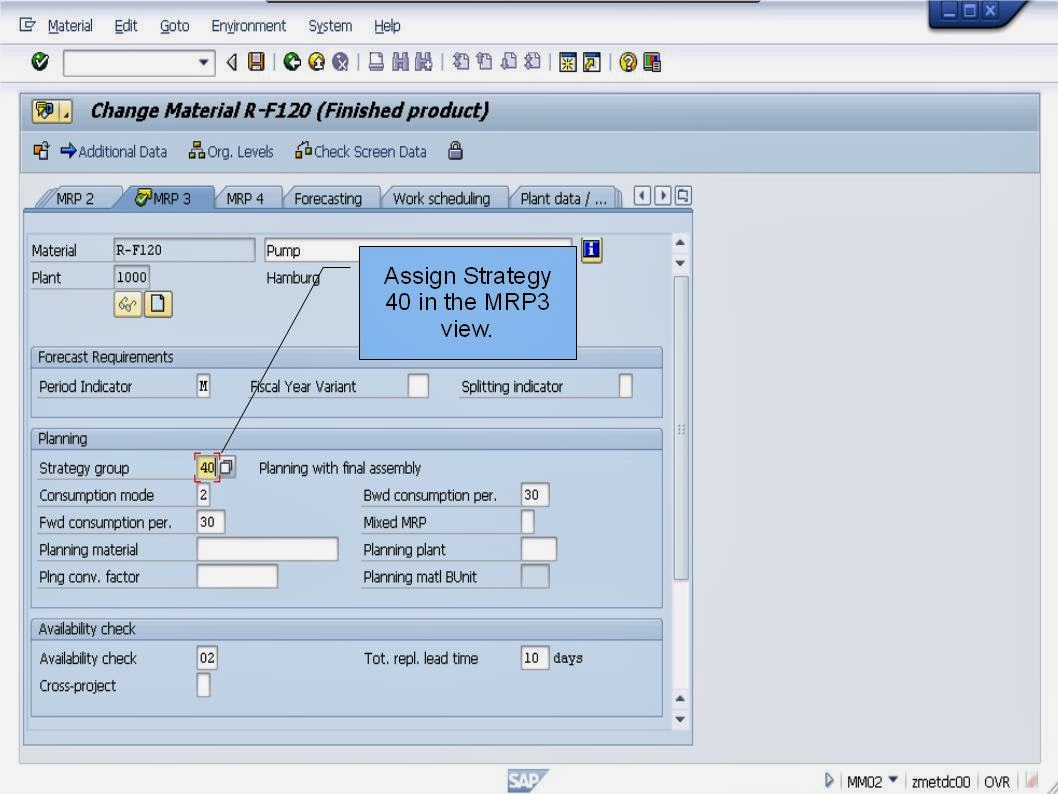
Task: Click the Cross-project checkbox field
Action: [x=203, y=685]
